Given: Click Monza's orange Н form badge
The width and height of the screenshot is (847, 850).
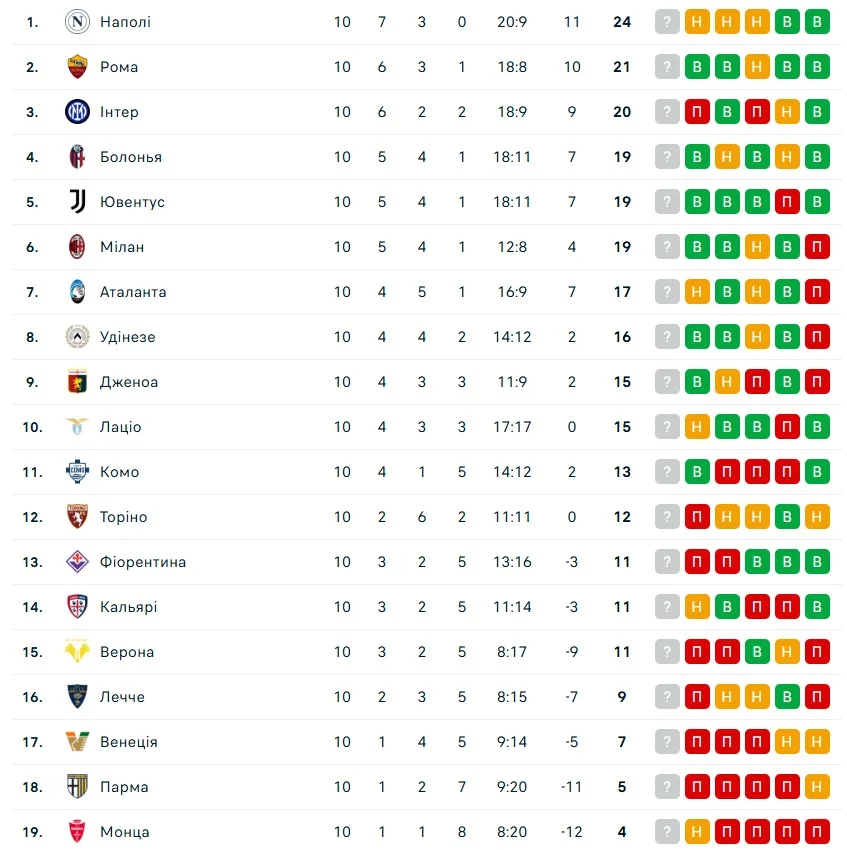Looking at the screenshot, I should point(697,832).
